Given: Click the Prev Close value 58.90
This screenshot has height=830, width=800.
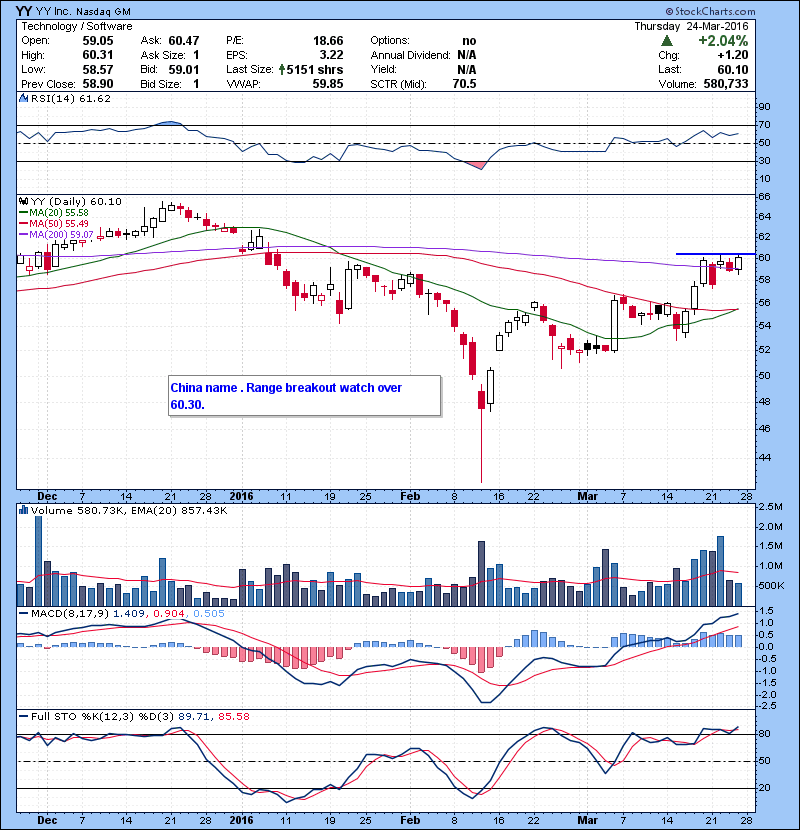Looking at the screenshot, I should [x=98, y=84].
